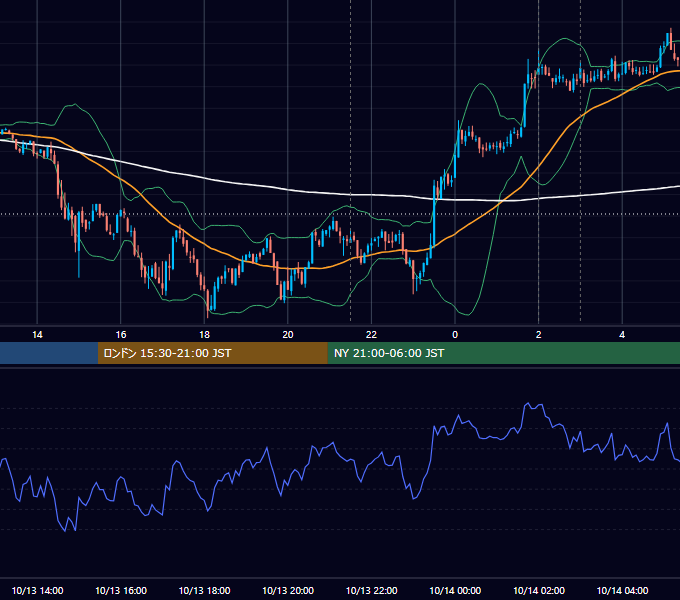Click the 10/13 20:00 date label
The width and height of the screenshot is (680, 600).
[x=288, y=590]
